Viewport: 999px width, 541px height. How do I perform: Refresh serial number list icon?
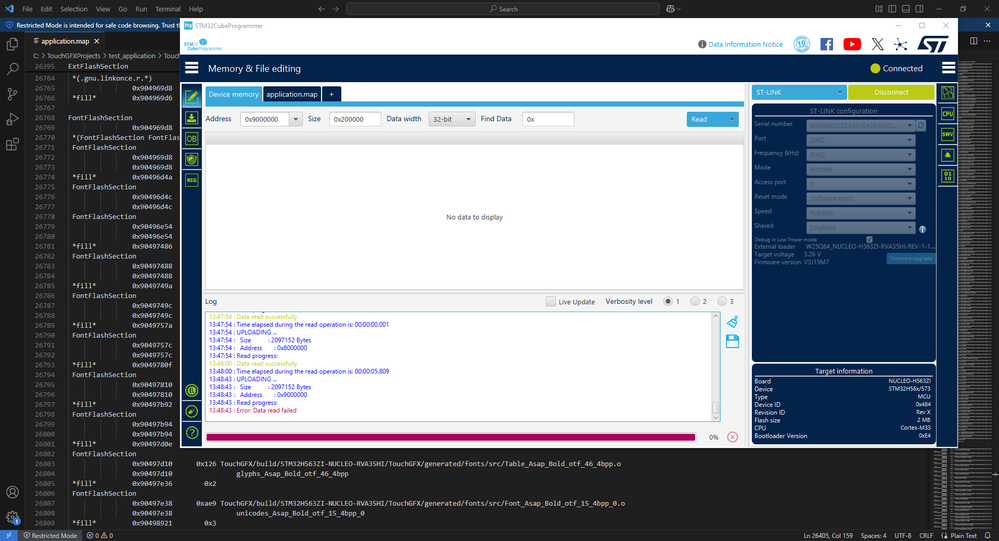tap(921, 126)
